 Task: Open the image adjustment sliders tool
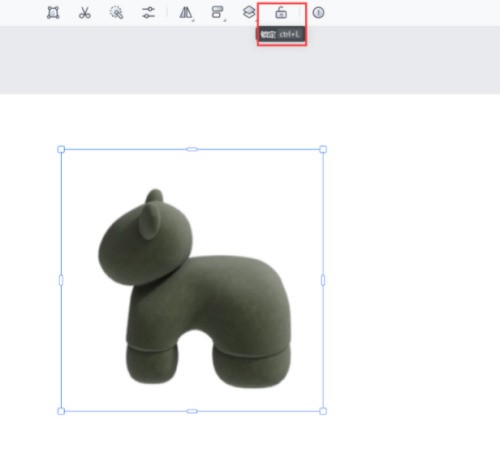pyautogui.click(x=148, y=13)
